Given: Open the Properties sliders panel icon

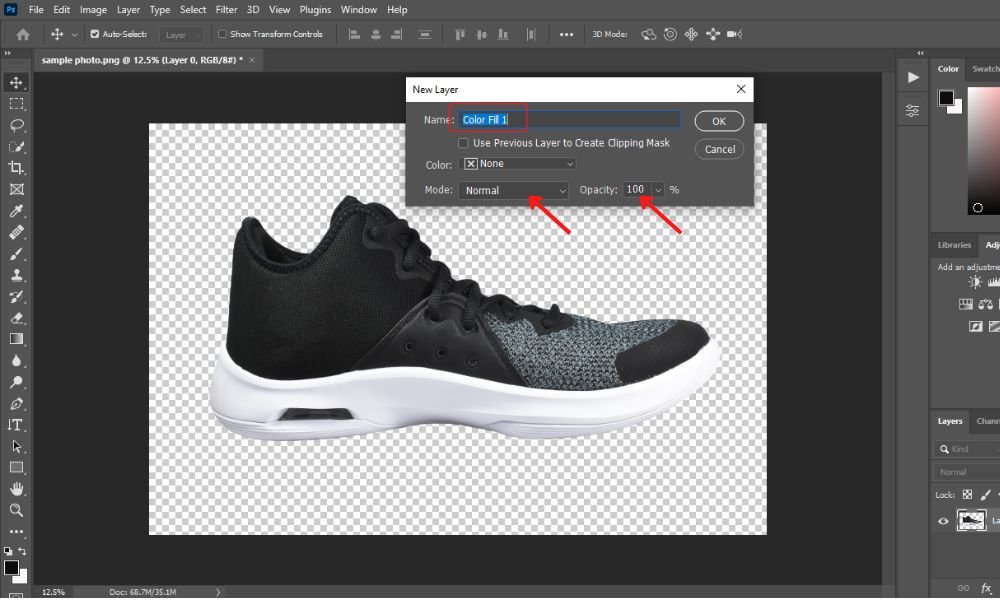Looking at the screenshot, I should coord(913,111).
